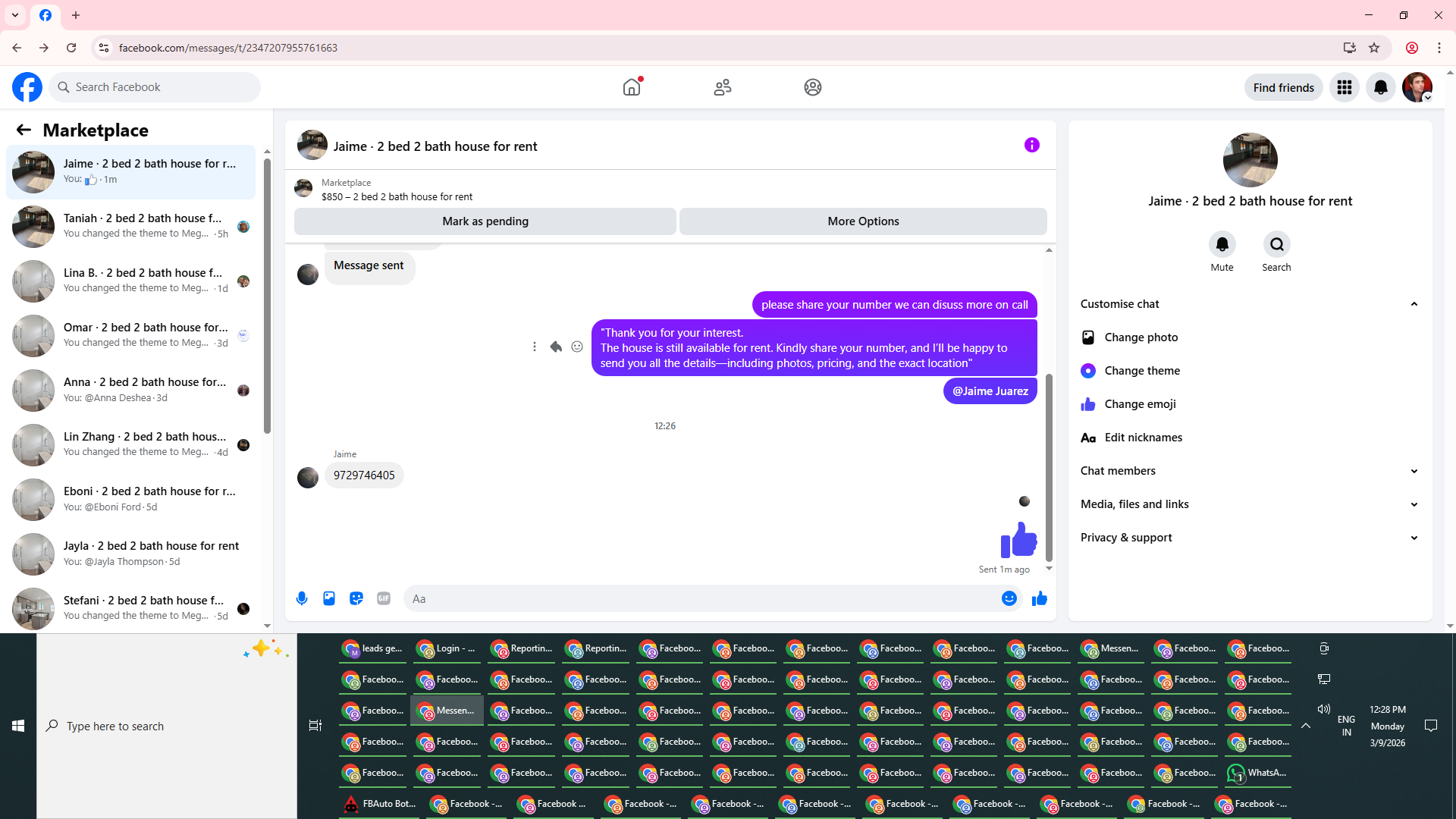The height and width of the screenshot is (819, 1456).
Task: Expand Privacy & support section
Action: click(1414, 538)
